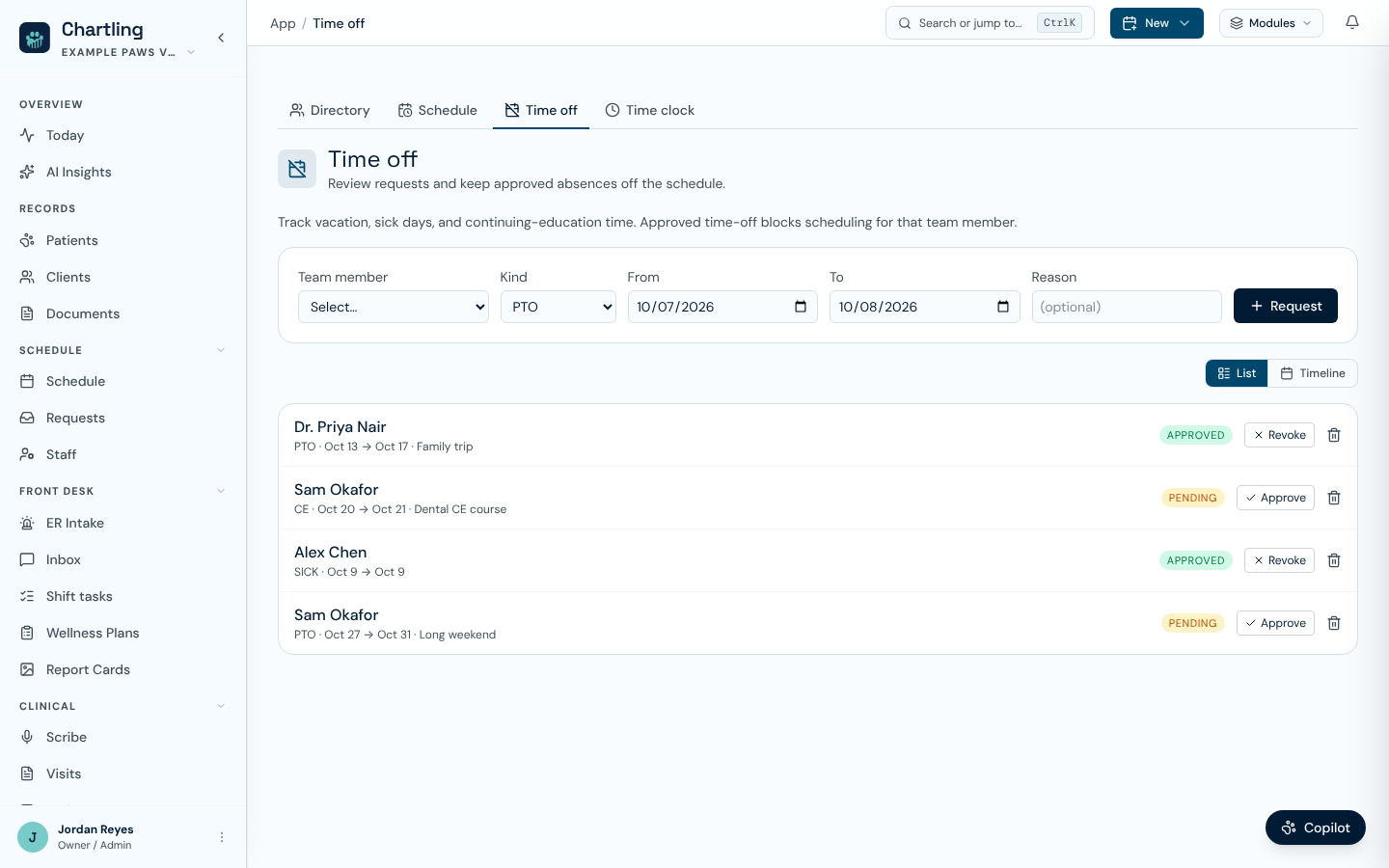Open Visits in the Clinical section
1389x868 pixels.
coord(123,773)
